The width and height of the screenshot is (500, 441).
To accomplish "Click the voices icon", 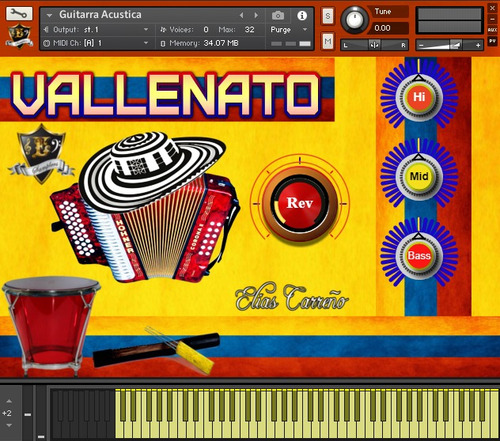I will point(163,30).
